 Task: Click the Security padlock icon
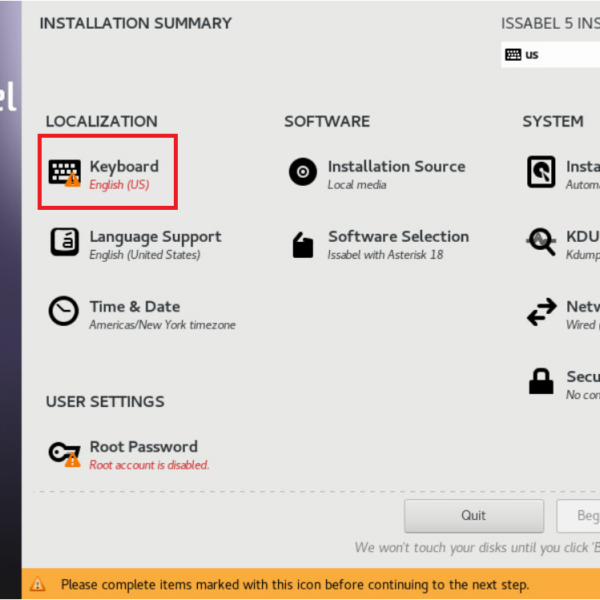coord(541,381)
